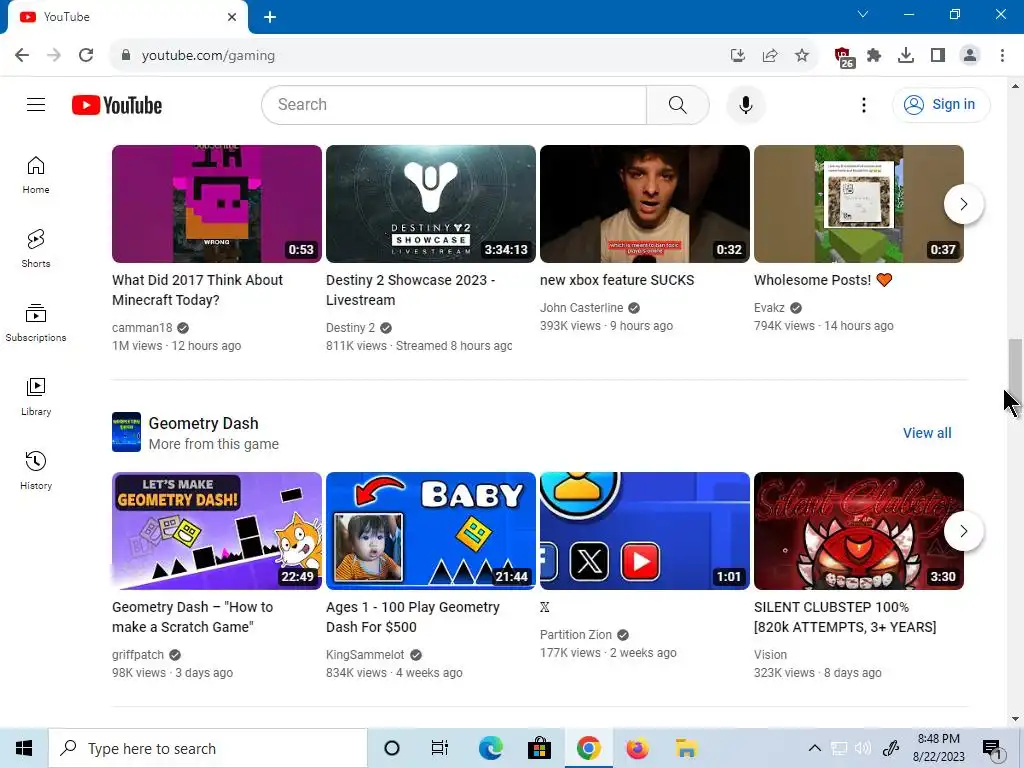The height and width of the screenshot is (768, 1024).
Task: Click the YouTube search input field
Action: tap(454, 104)
